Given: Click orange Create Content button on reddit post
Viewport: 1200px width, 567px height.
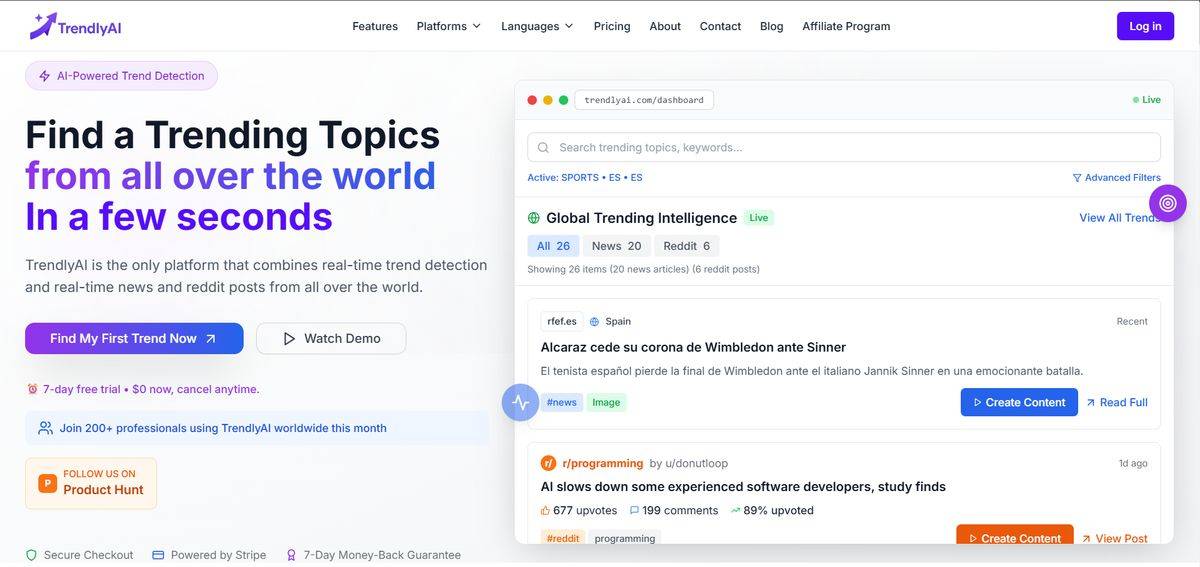Looking at the screenshot, I should pyautogui.click(x=1014, y=536).
